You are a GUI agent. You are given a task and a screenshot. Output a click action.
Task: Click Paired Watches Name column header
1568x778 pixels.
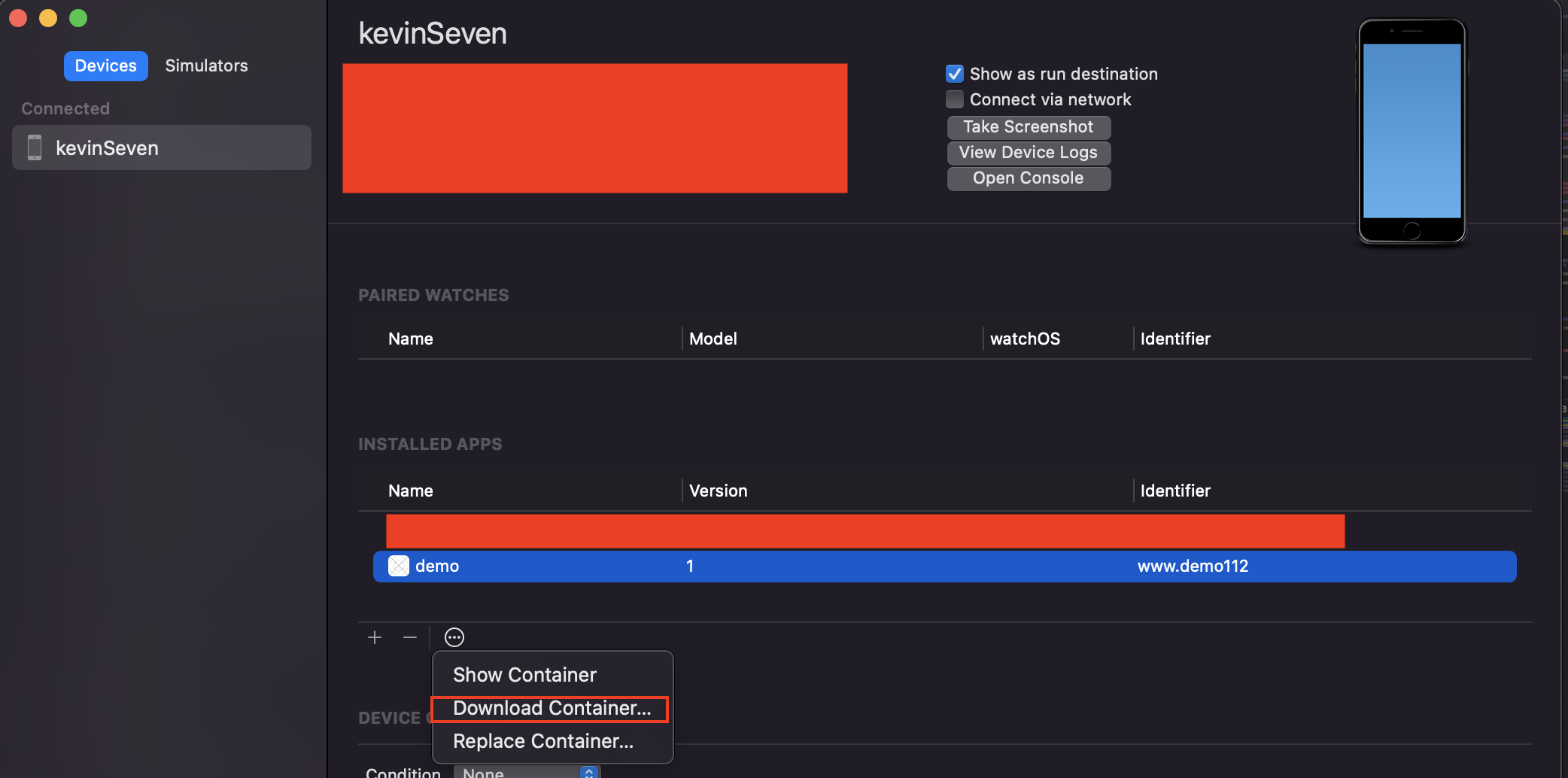pos(411,339)
